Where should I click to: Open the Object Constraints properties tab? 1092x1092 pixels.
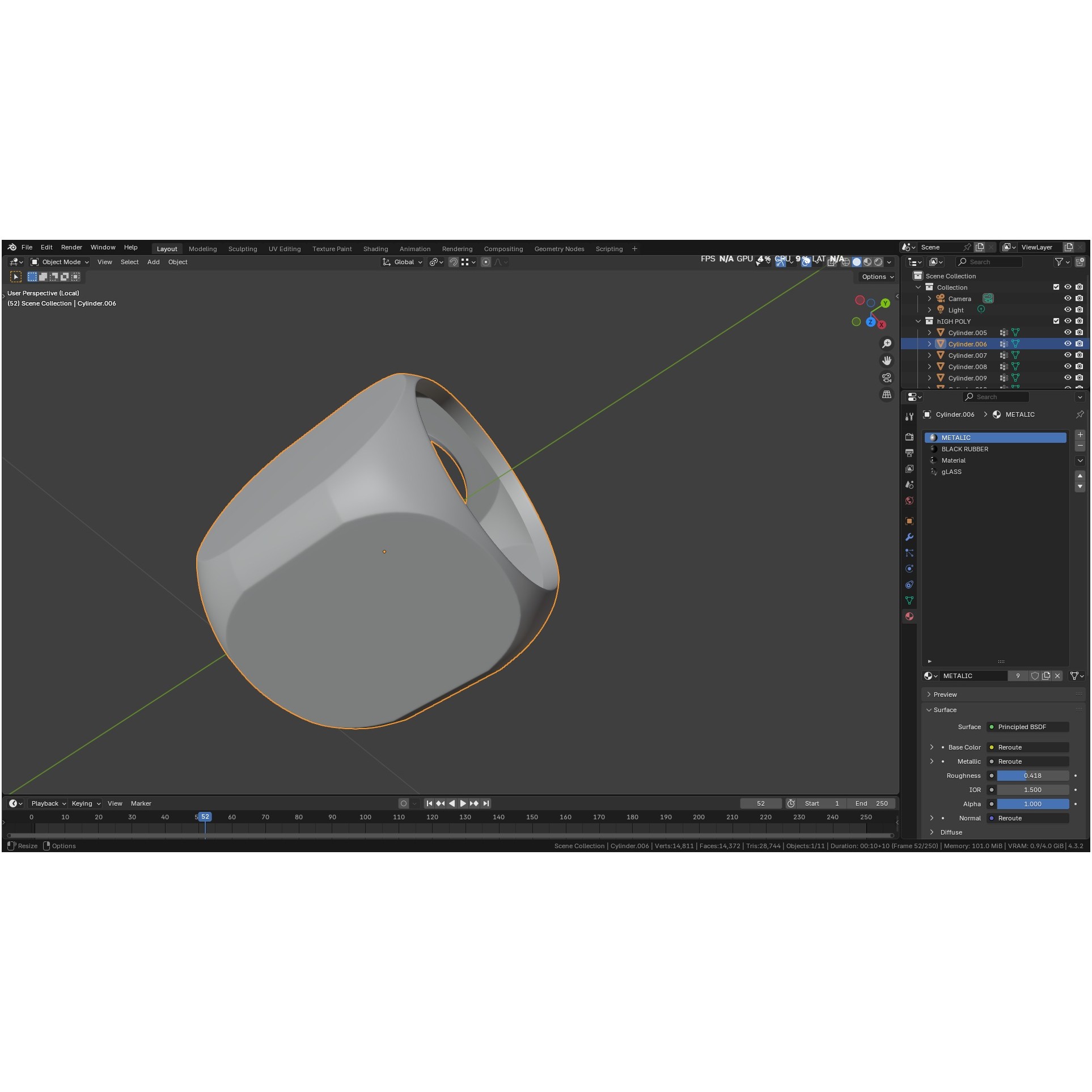[909, 585]
